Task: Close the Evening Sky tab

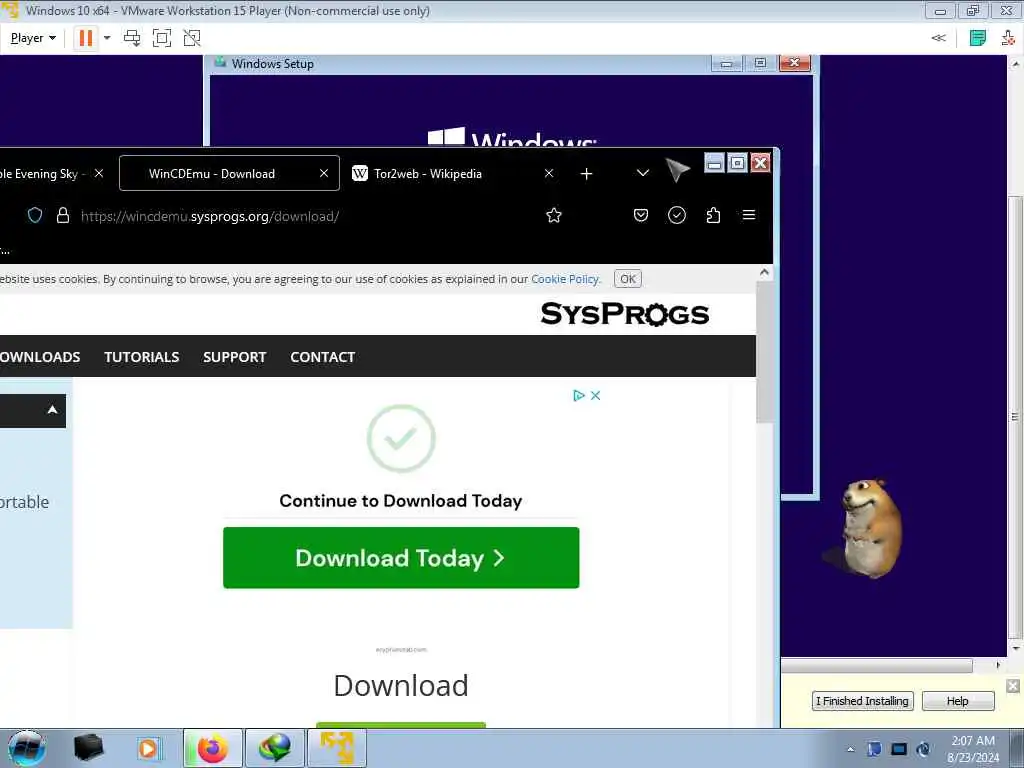Action: (99, 173)
